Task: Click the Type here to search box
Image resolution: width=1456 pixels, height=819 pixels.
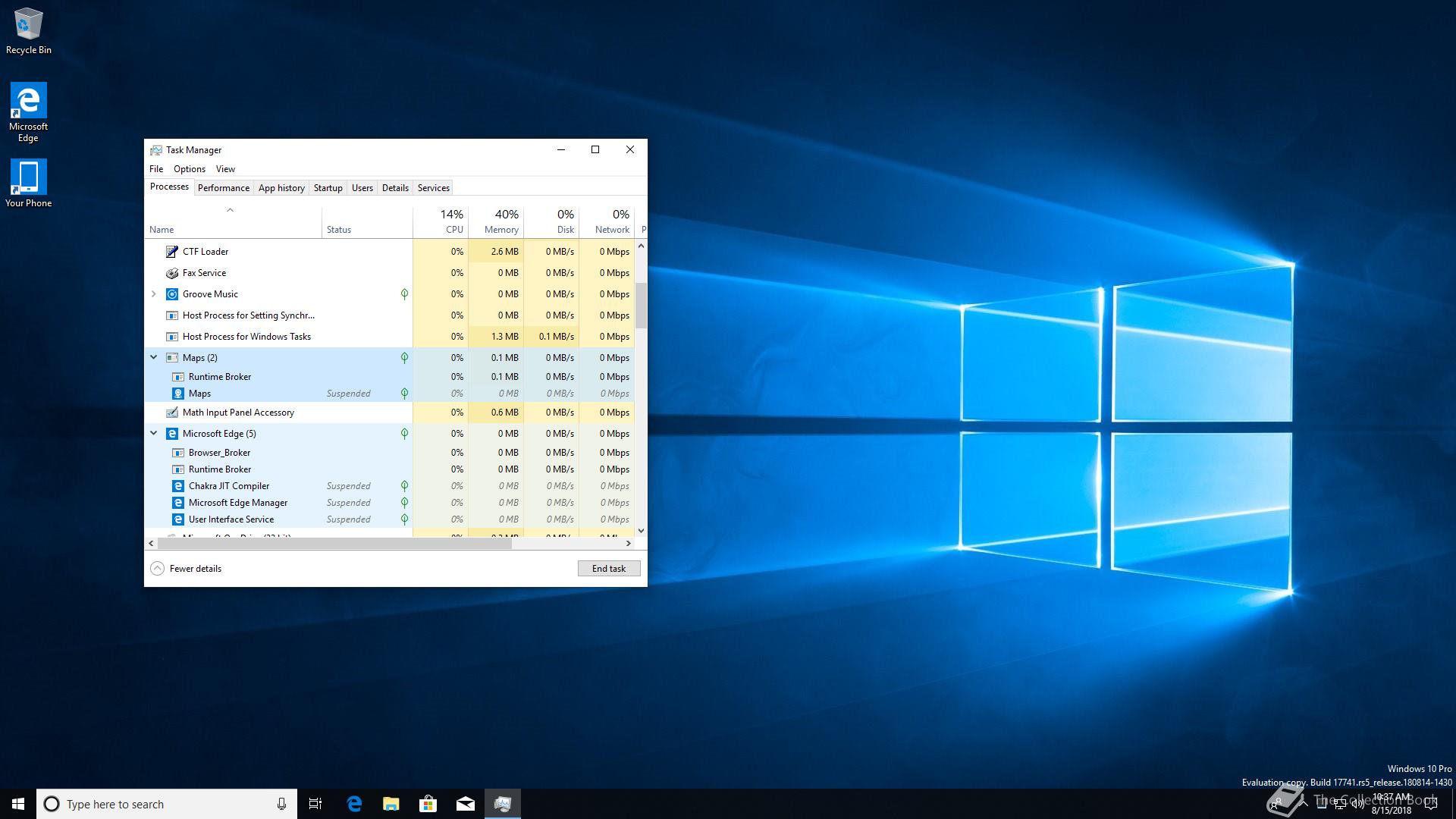Action: pos(167,804)
